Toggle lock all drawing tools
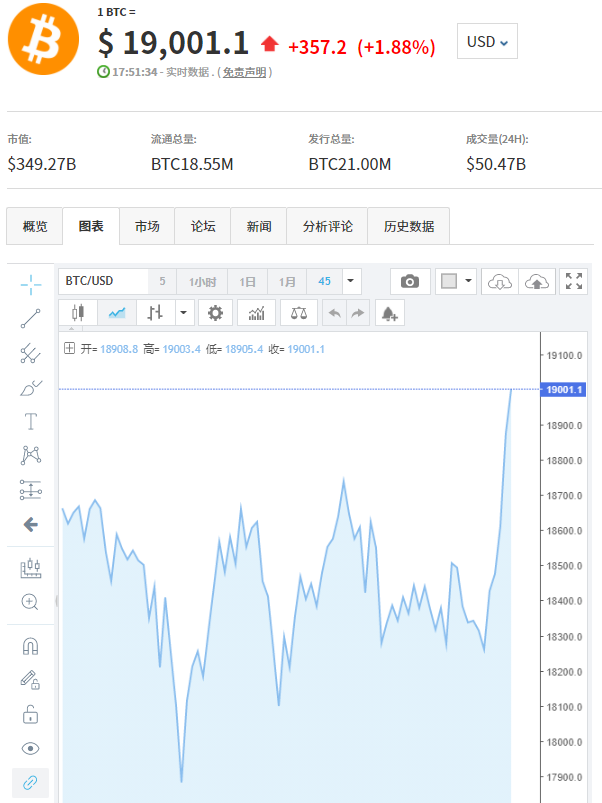Viewport: 602px width, 803px height. [30, 714]
